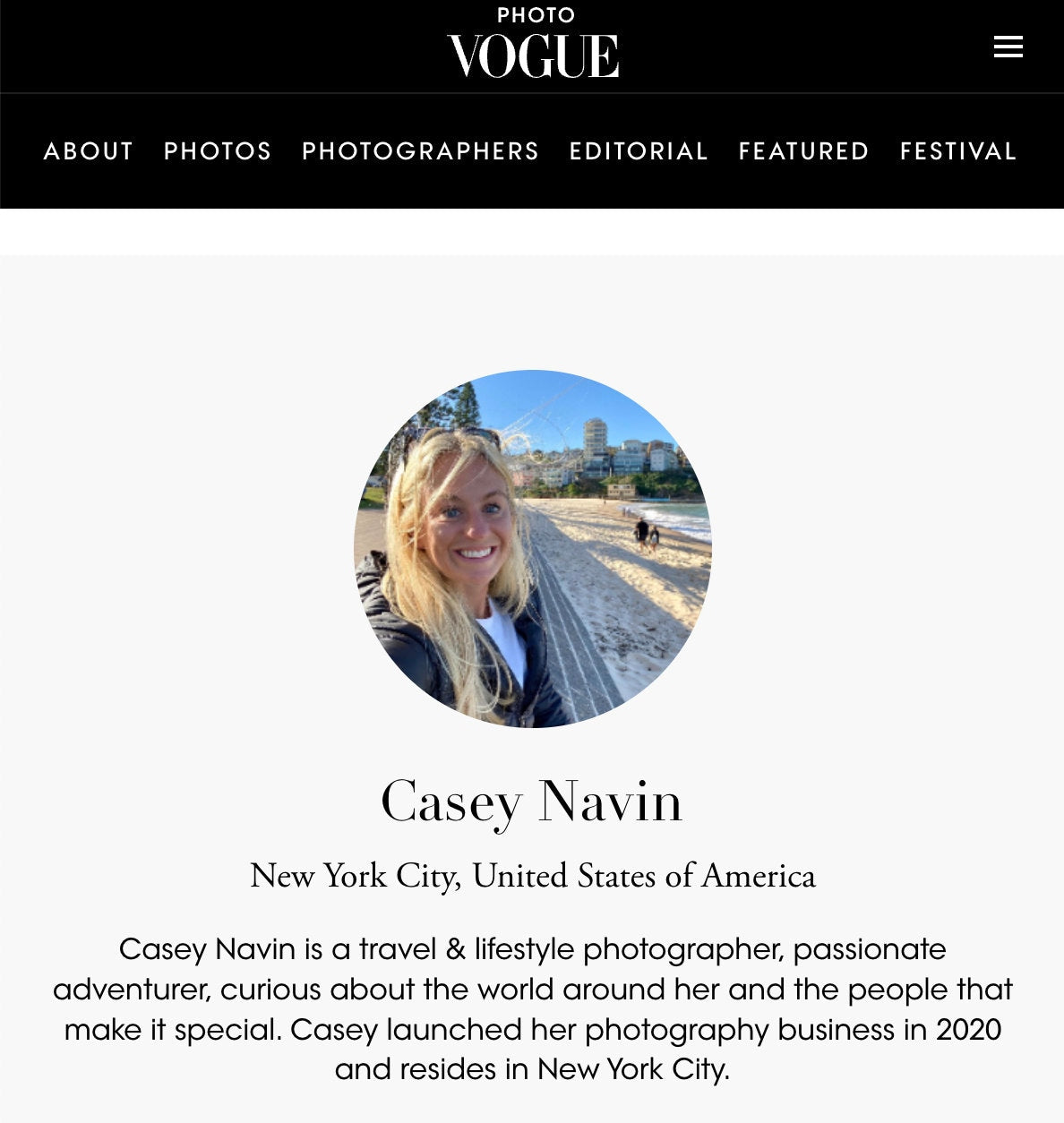Click the PHOTO label above the logo
The height and width of the screenshot is (1123, 1064).
point(536,15)
